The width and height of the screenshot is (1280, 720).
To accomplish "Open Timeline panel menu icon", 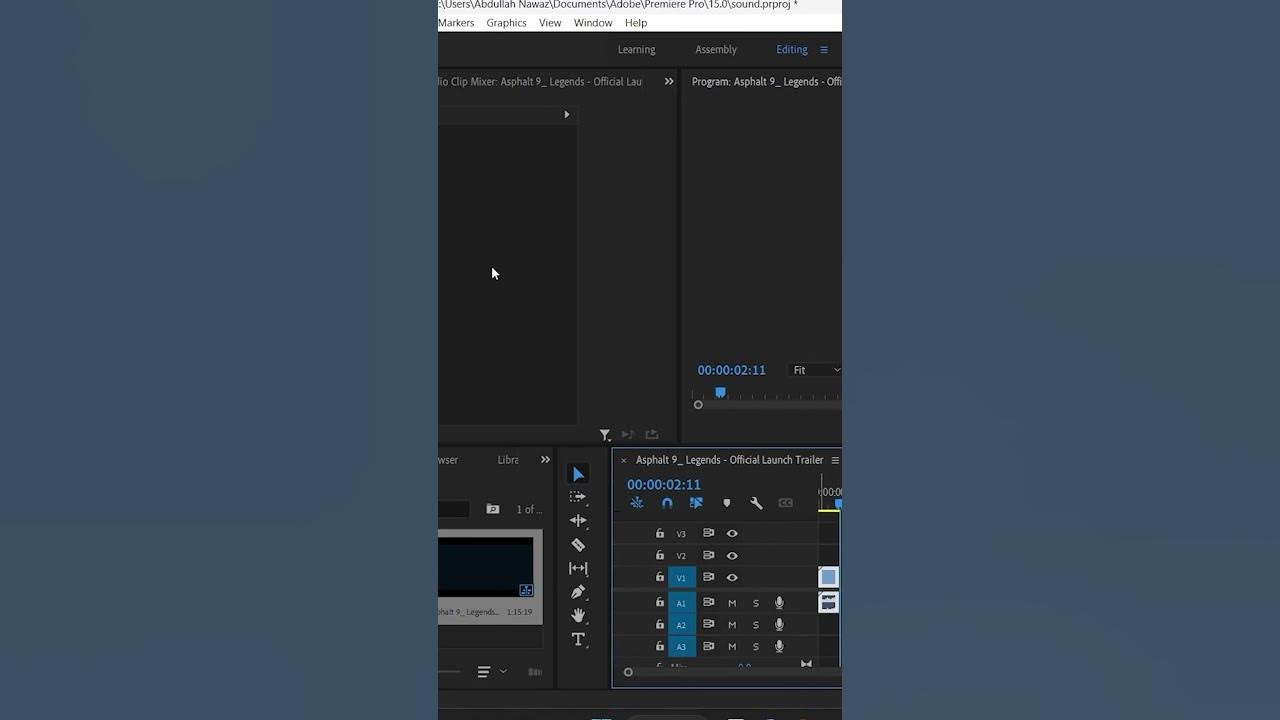I will [x=835, y=460].
